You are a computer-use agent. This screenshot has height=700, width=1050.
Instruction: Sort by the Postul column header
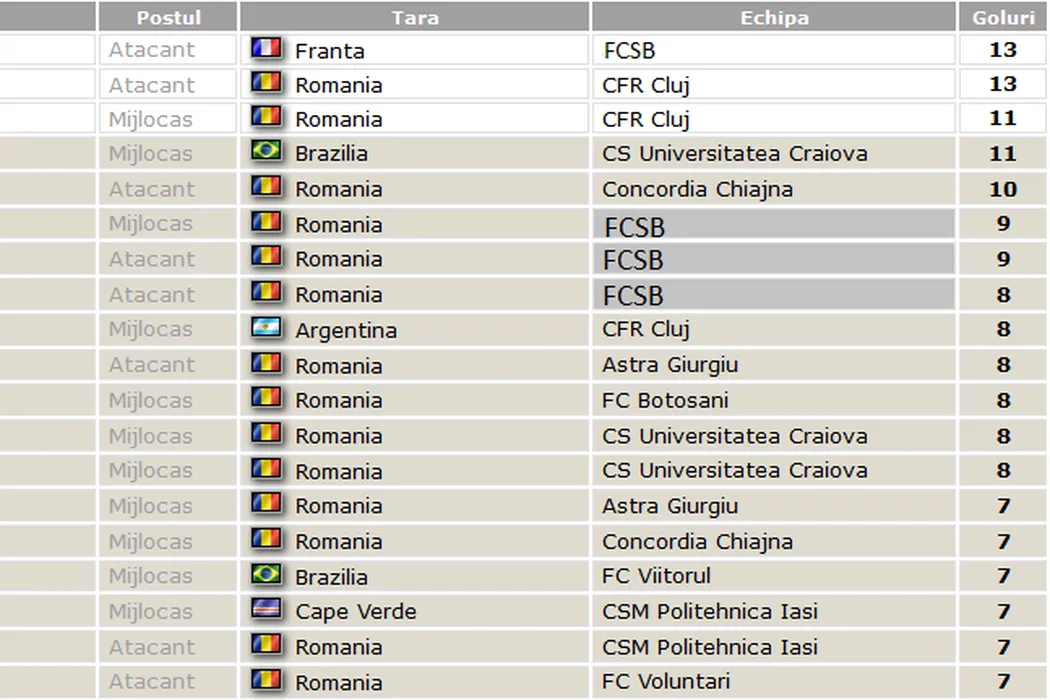click(168, 17)
